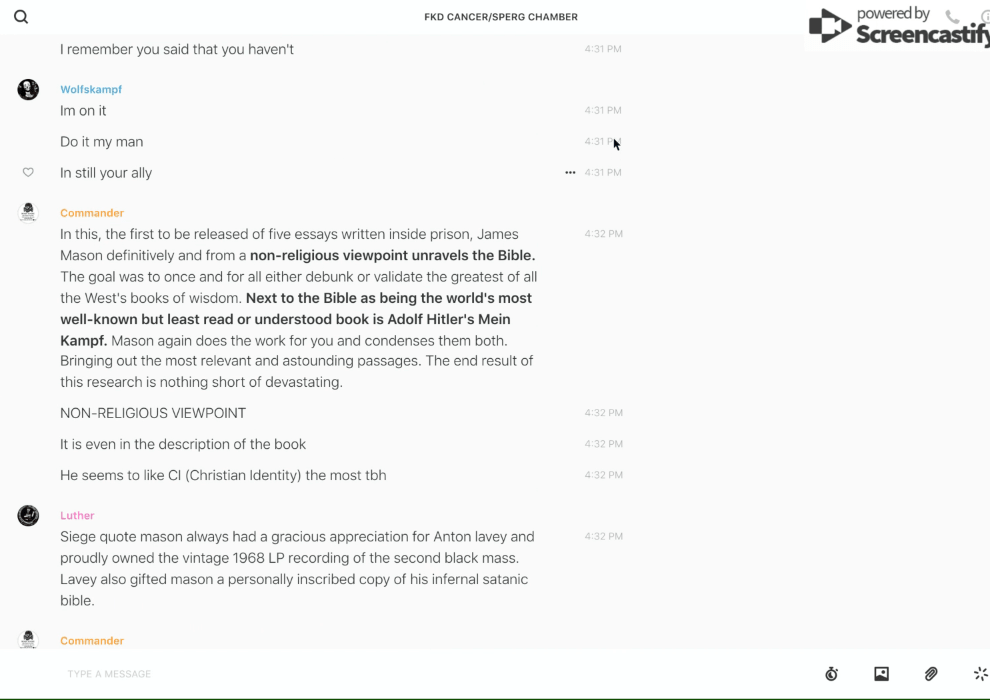The height and width of the screenshot is (700, 990).
Task: Open FKD CANCER/SPERG CHAMBER conversation title
Action: point(501,17)
